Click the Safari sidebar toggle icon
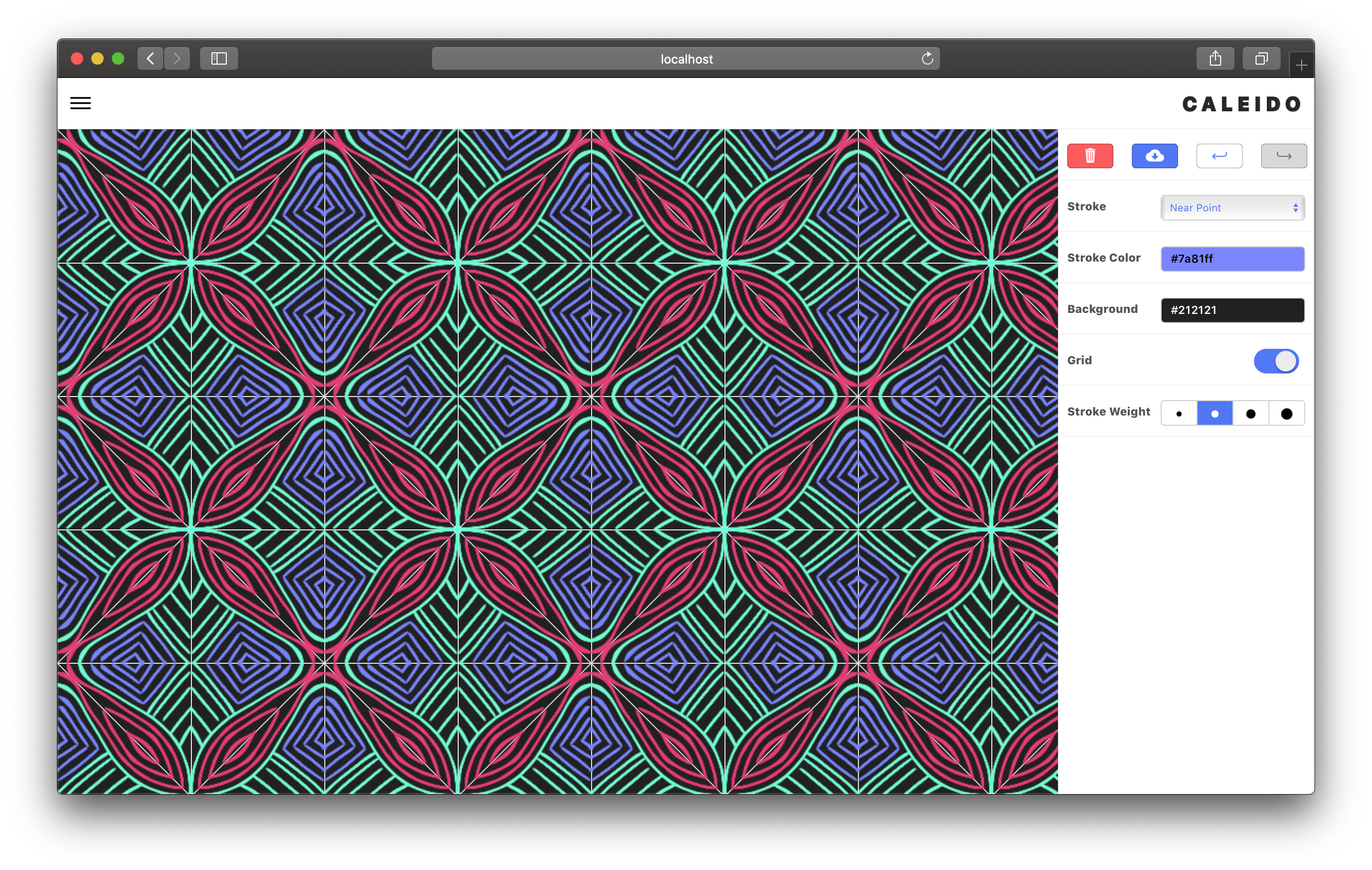 point(219,58)
